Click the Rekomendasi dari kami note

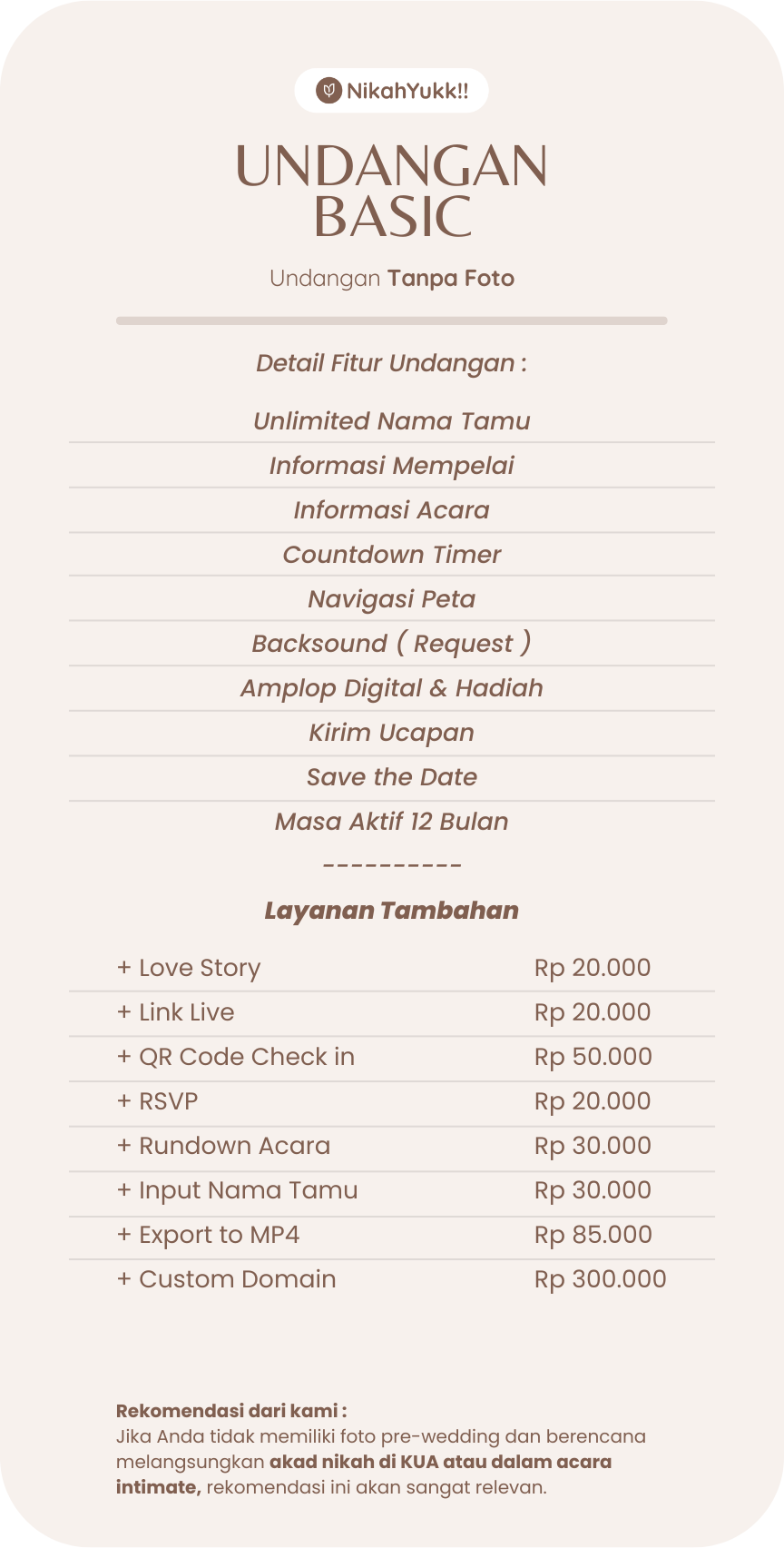click(x=381, y=1449)
